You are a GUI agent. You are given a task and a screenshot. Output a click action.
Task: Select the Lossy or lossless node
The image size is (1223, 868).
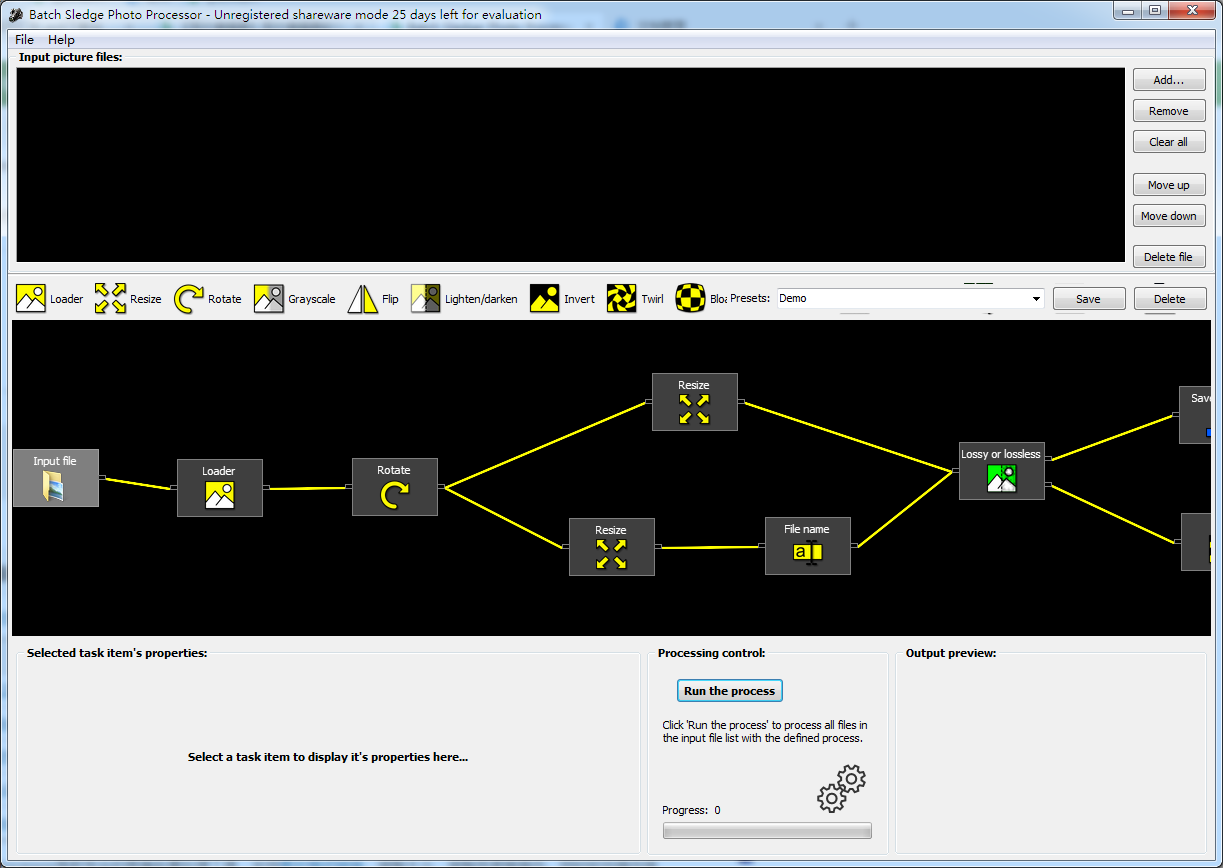pyautogui.click(x=1002, y=471)
